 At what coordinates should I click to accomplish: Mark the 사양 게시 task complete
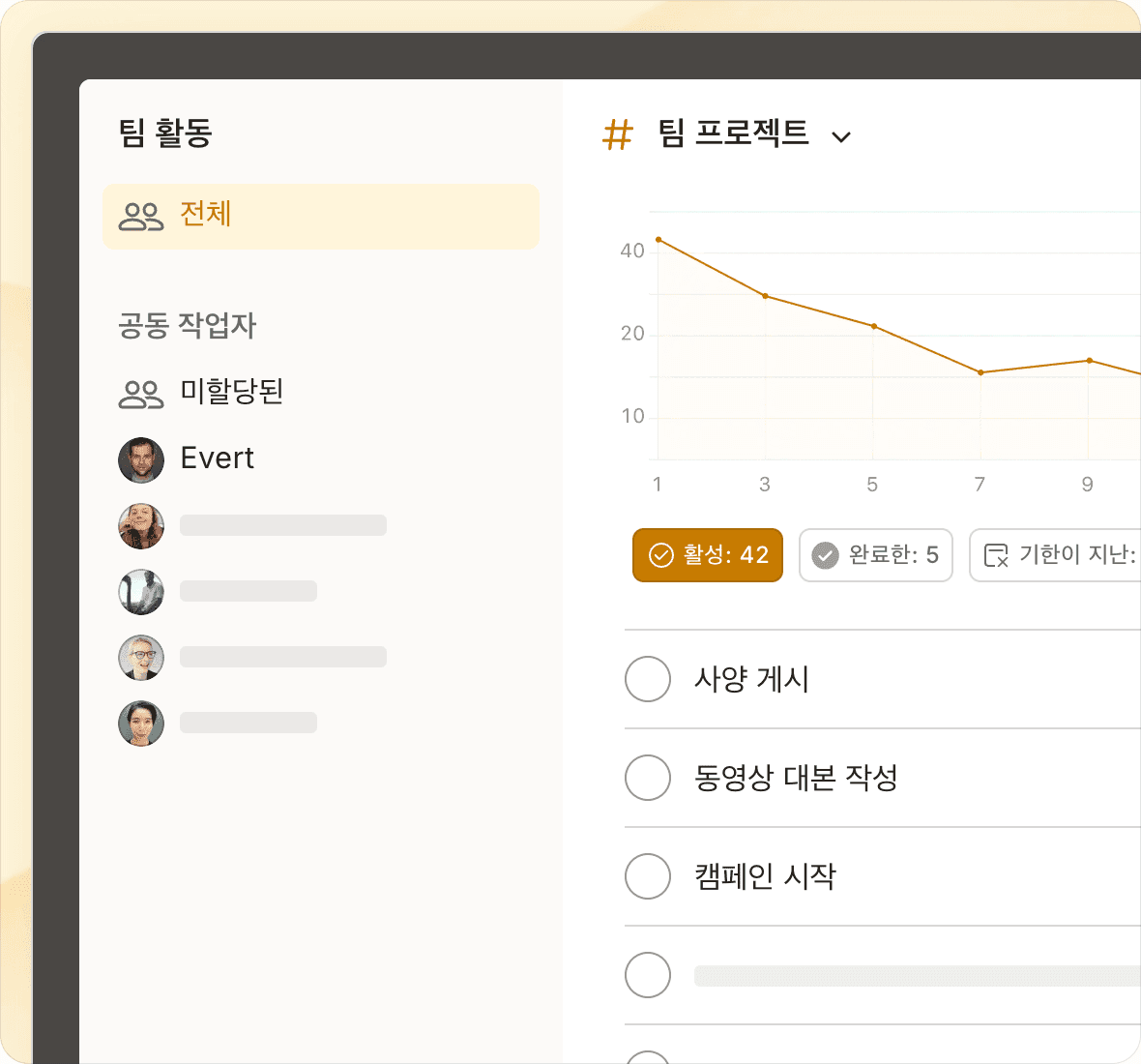pos(648,679)
